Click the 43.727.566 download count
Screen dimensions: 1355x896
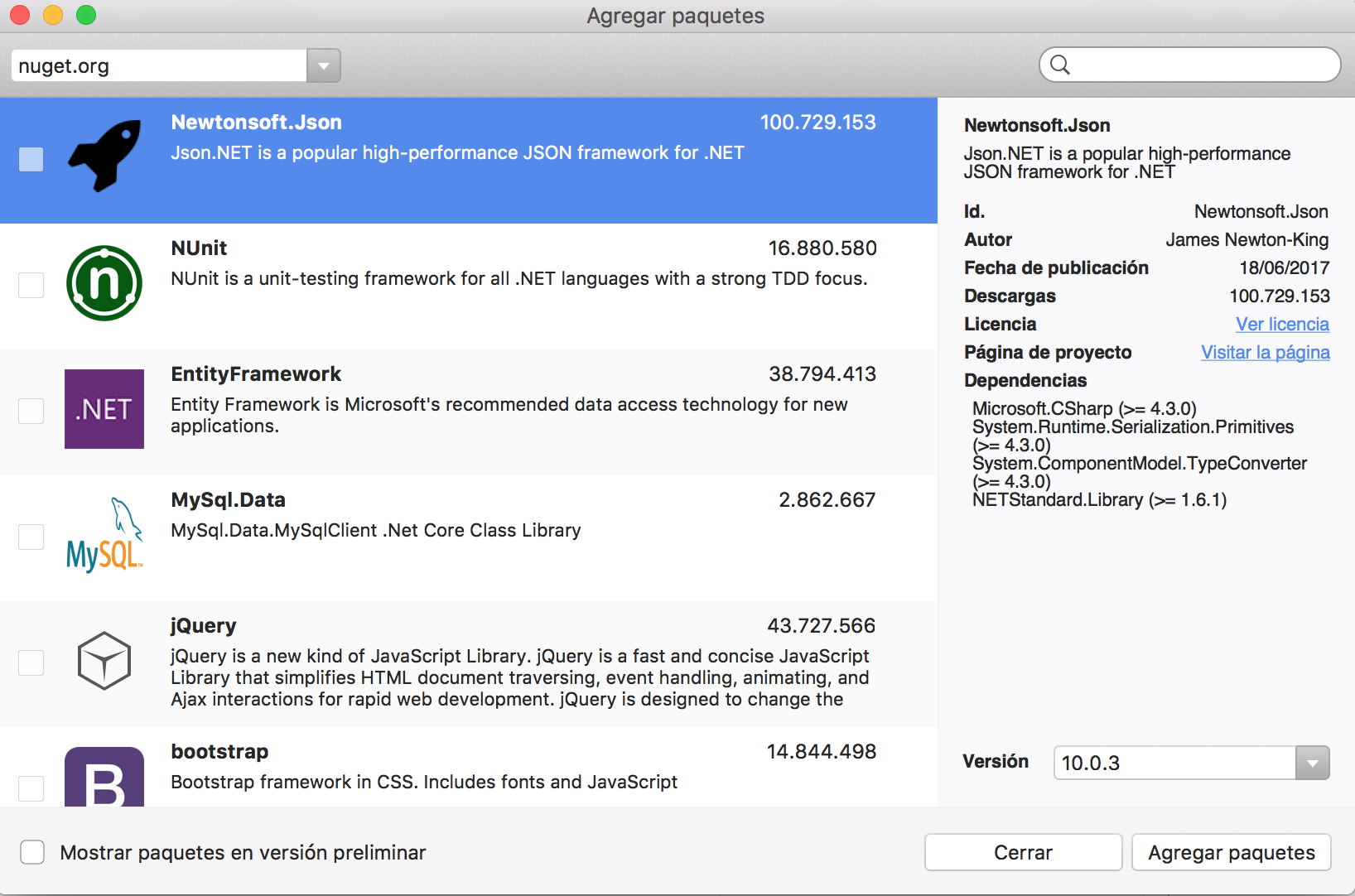pos(822,625)
